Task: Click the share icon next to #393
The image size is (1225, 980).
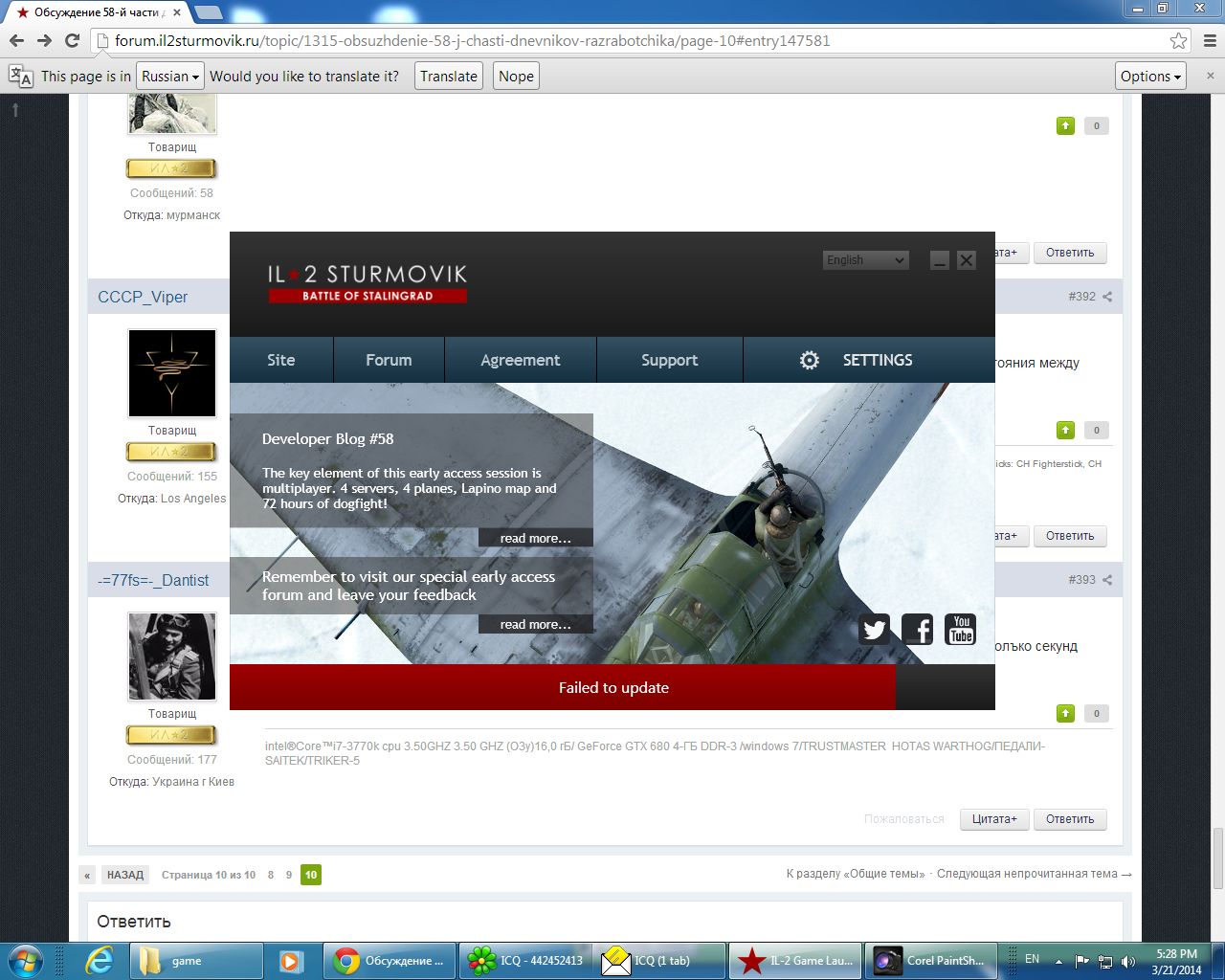Action: tap(1107, 580)
